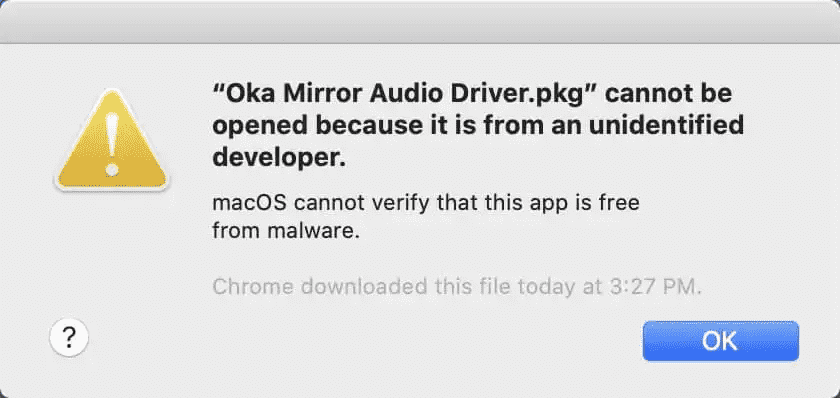Image resolution: width=840 pixels, height=398 pixels.
Task: Open help via the question mark button
Action: coord(69,336)
